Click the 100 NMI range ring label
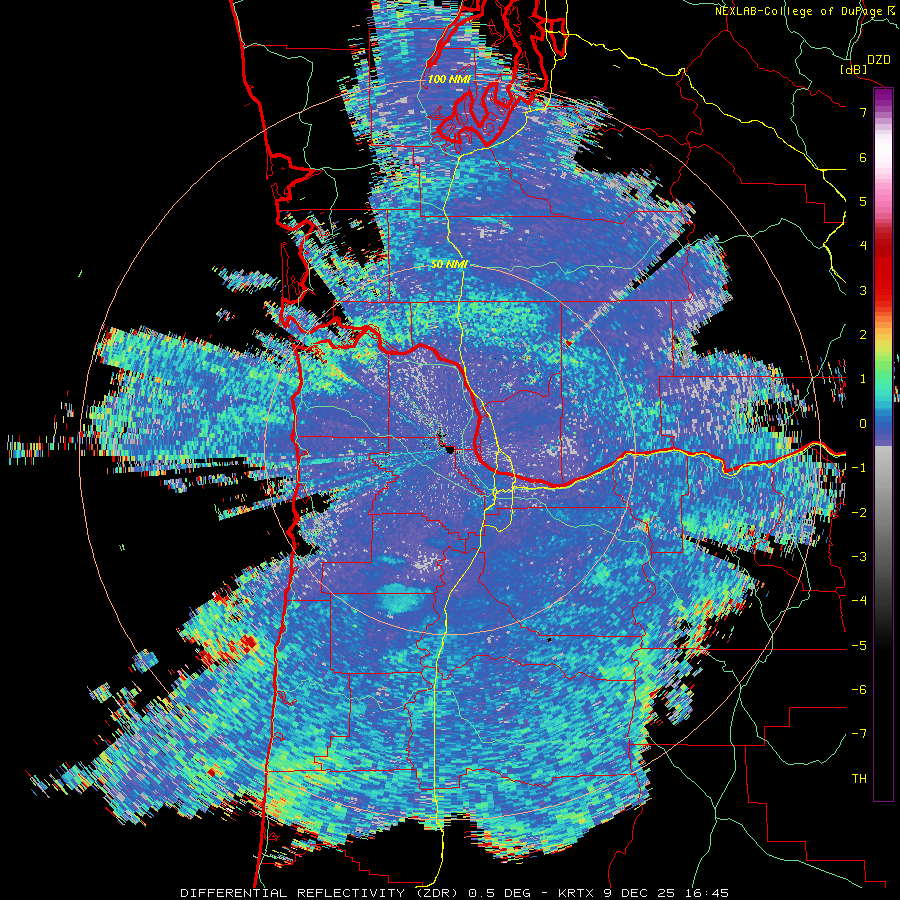This screenshot has width=900, height=900. click(448, 79)
